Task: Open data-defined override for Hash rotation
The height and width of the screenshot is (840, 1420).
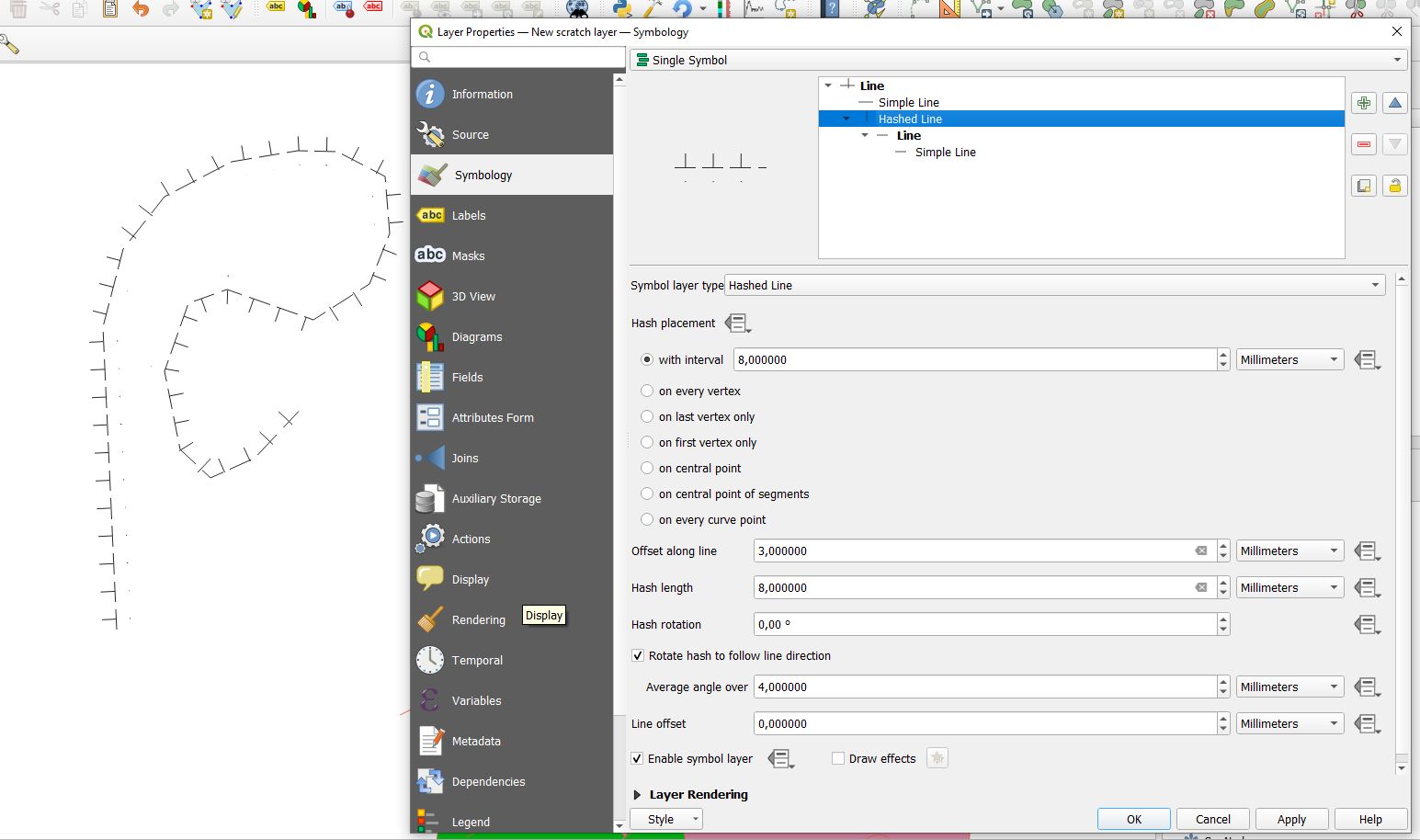Action: (x=1367, y=625)
